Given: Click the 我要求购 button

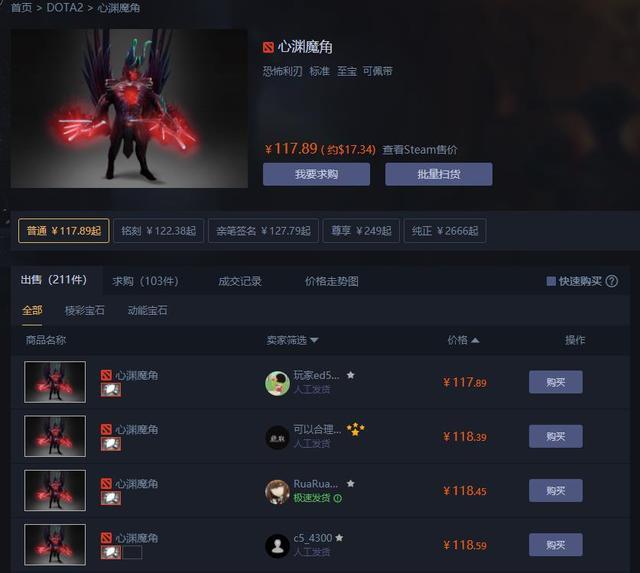Looking at the screenshot, I should point(316,174).
